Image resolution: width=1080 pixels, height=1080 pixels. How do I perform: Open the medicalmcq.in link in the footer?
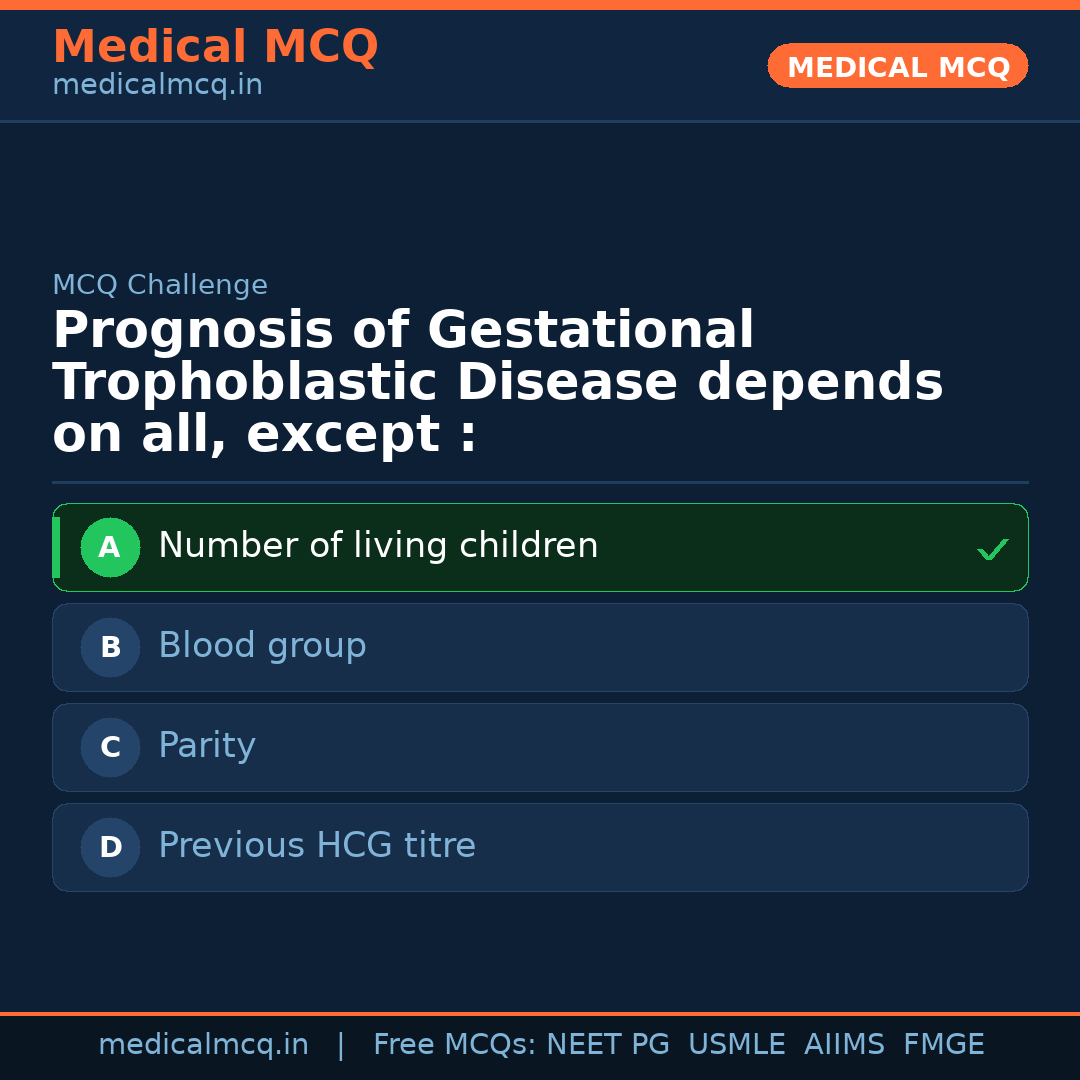(x=203, y=1045)
